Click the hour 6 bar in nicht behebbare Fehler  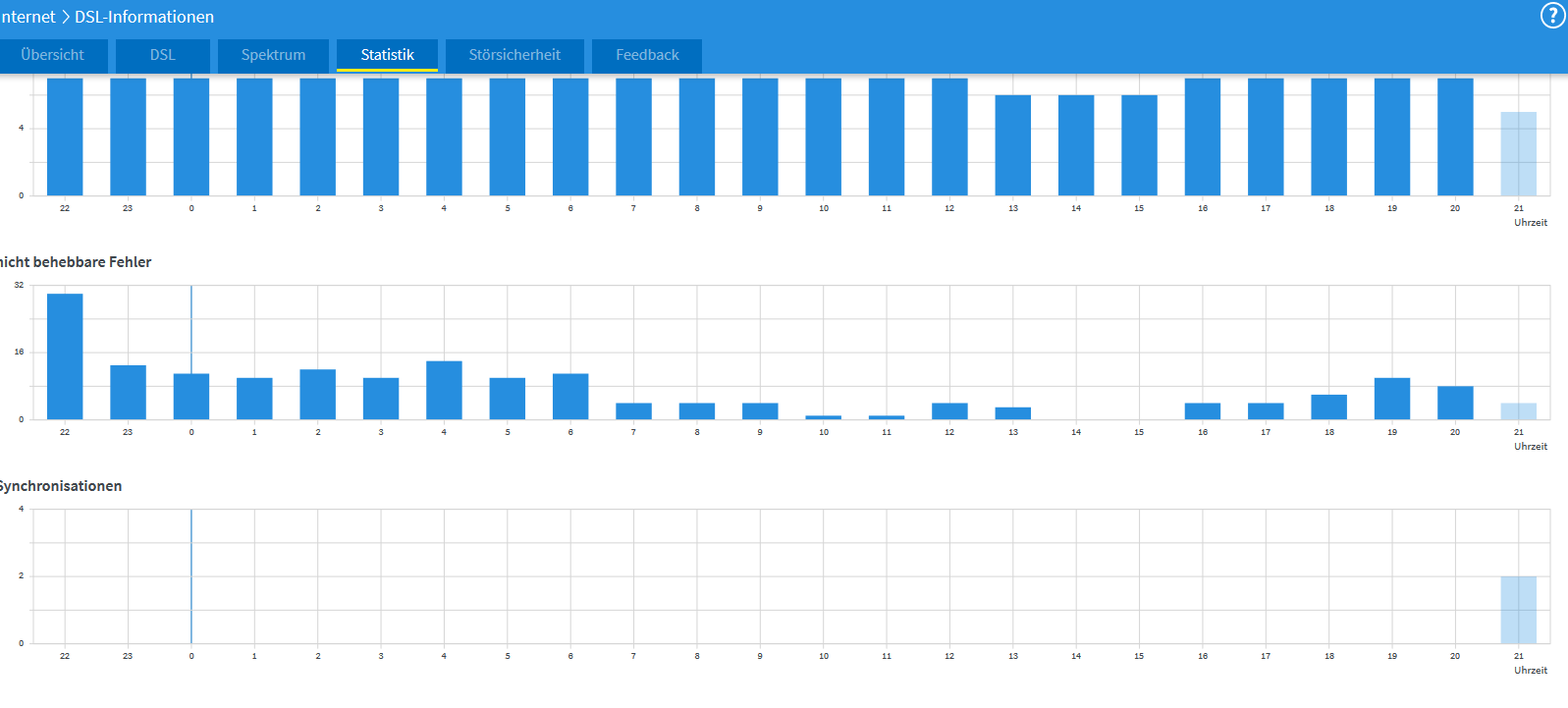pyautogui.click(x=570, y=397)
